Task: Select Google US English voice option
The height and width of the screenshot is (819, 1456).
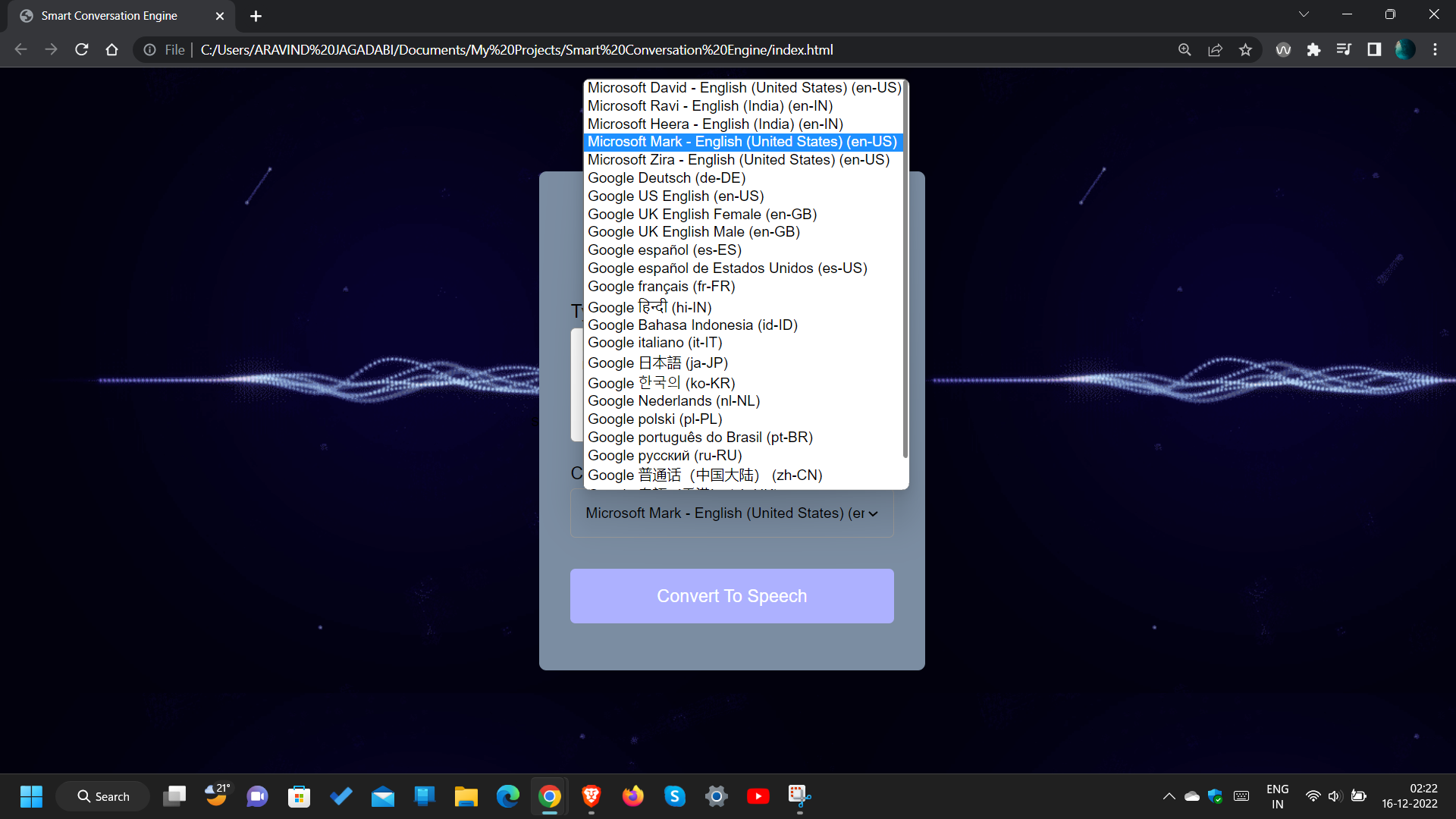Action: 675,196
